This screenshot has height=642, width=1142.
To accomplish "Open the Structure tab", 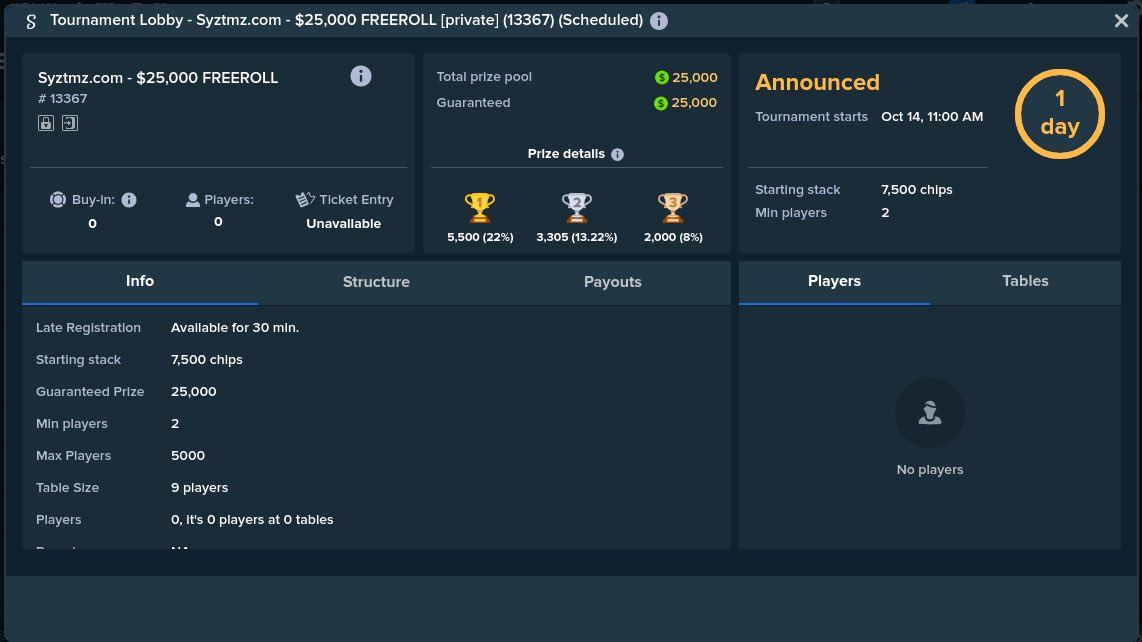I will click(x=377, y=282).
